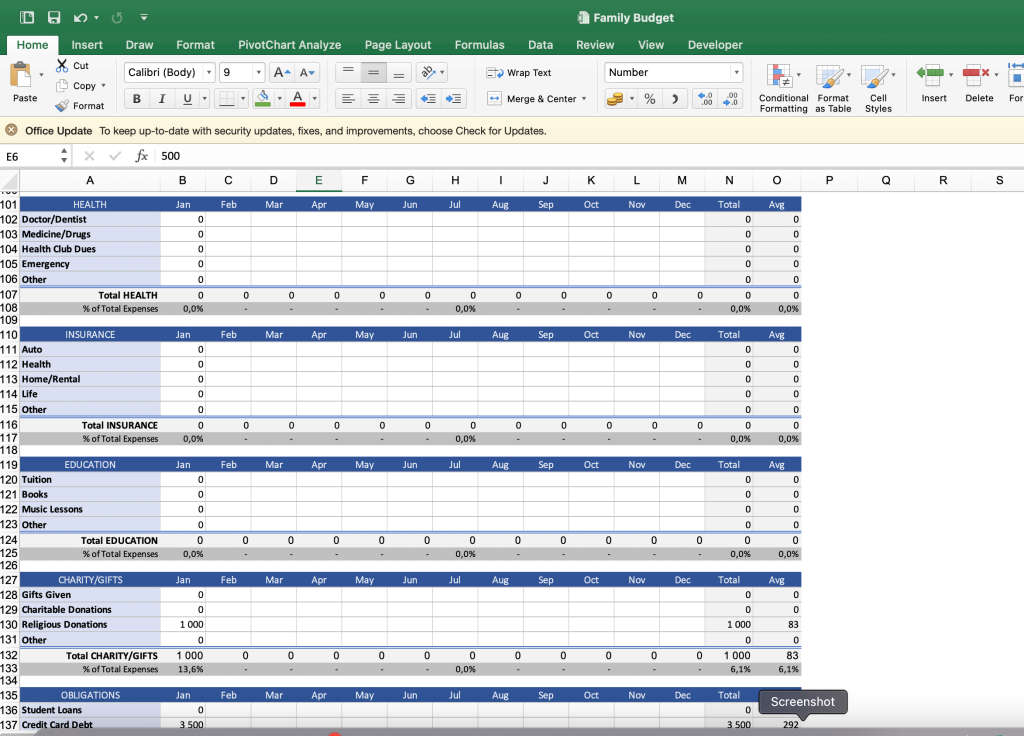Expand the Merge & Center options

click(x=582, y=99)
